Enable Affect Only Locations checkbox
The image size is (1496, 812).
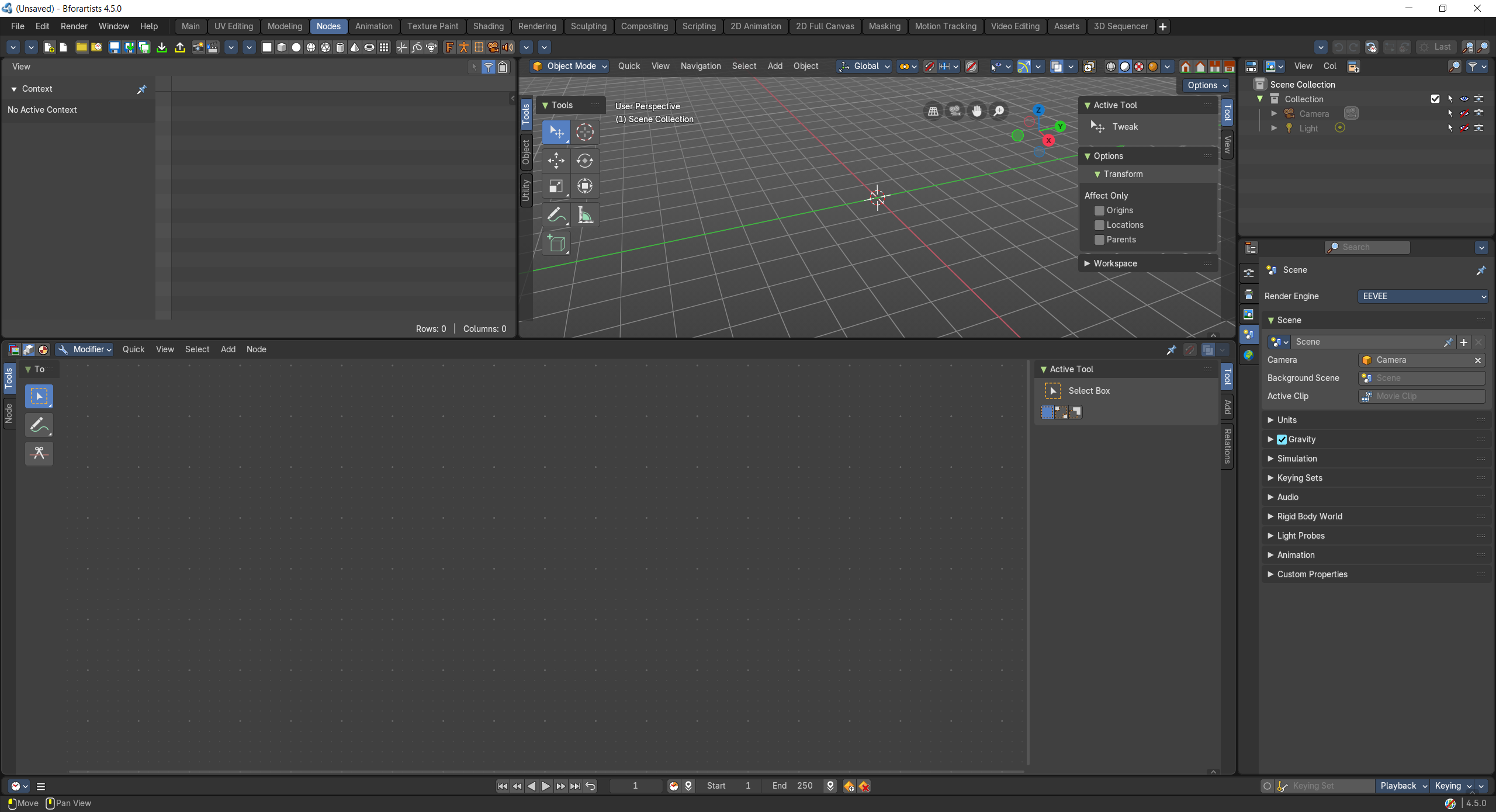coord(1099,225)
